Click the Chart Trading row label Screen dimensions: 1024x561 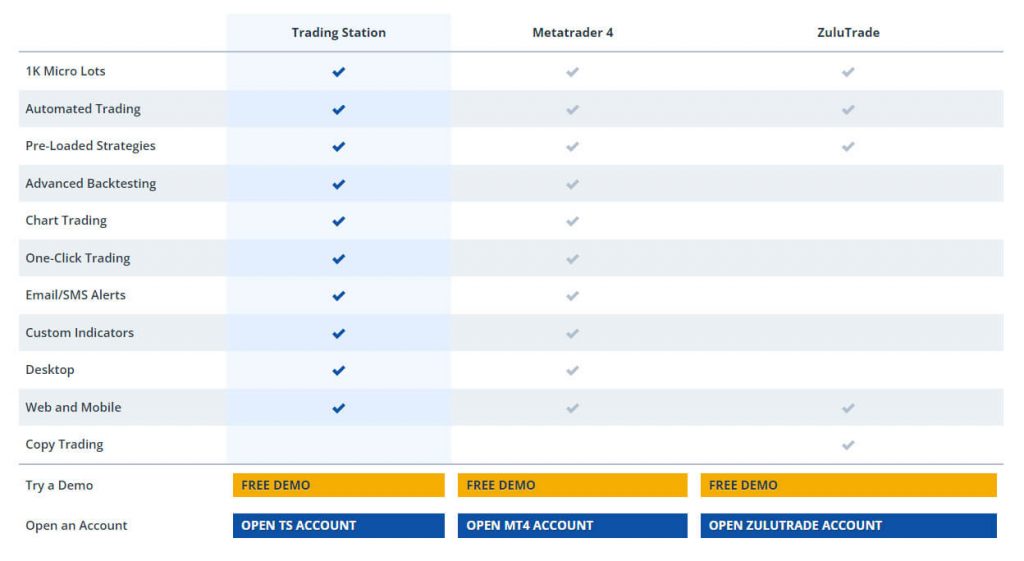click(x=66, y=221)
